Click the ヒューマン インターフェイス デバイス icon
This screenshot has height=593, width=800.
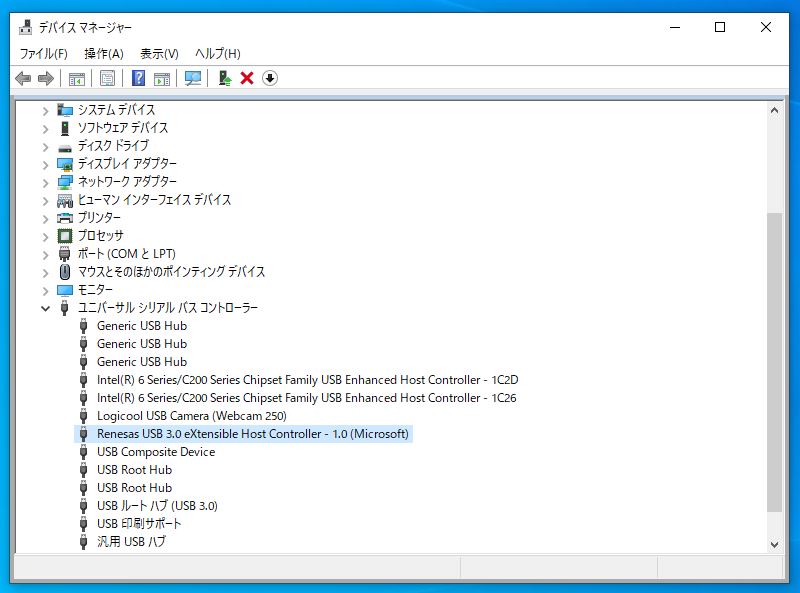point(65,201)
